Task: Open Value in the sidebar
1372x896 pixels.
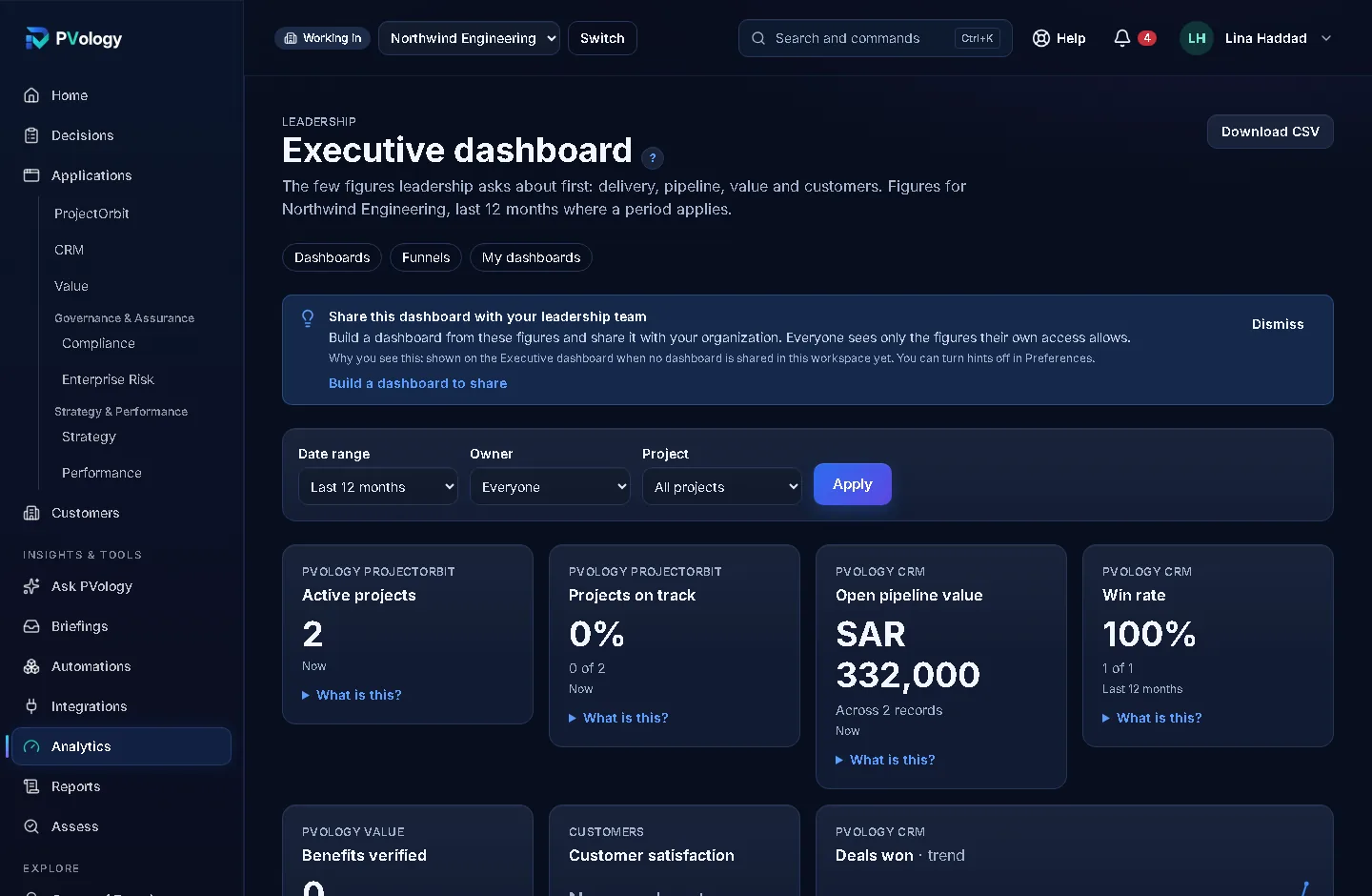Action: [71, 286]
